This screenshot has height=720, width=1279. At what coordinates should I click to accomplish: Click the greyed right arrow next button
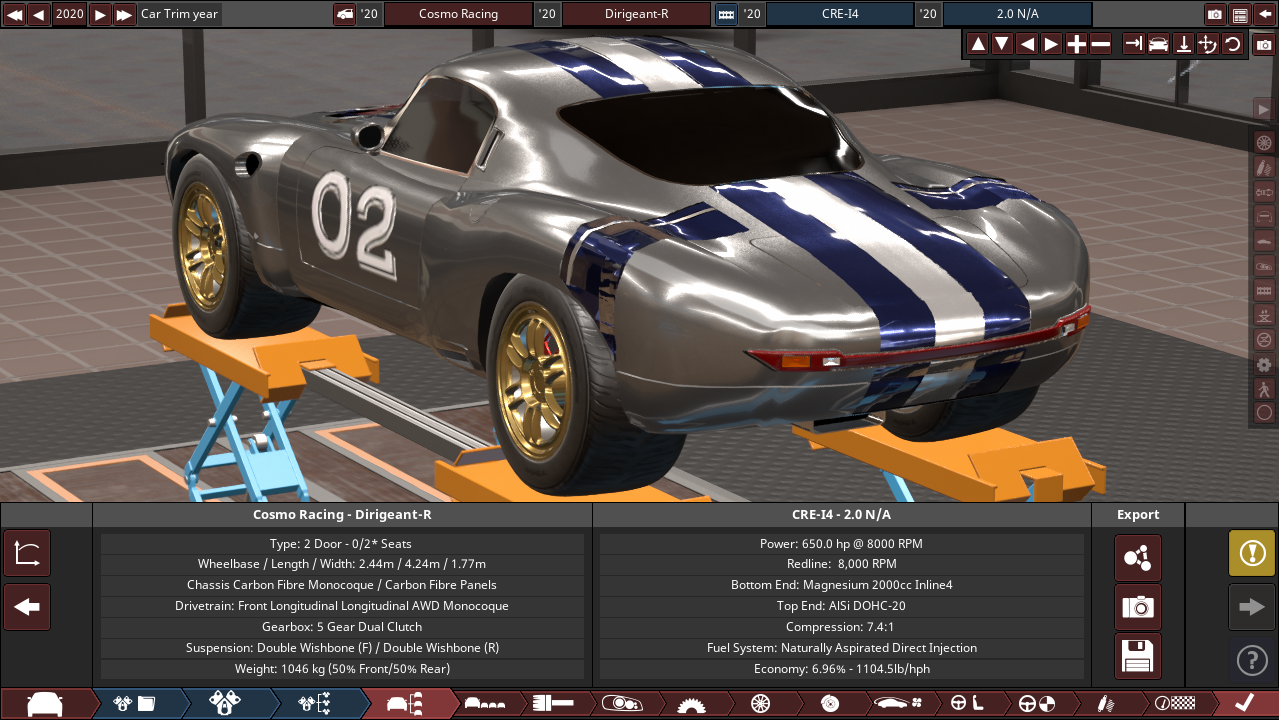click(1252, 607)
